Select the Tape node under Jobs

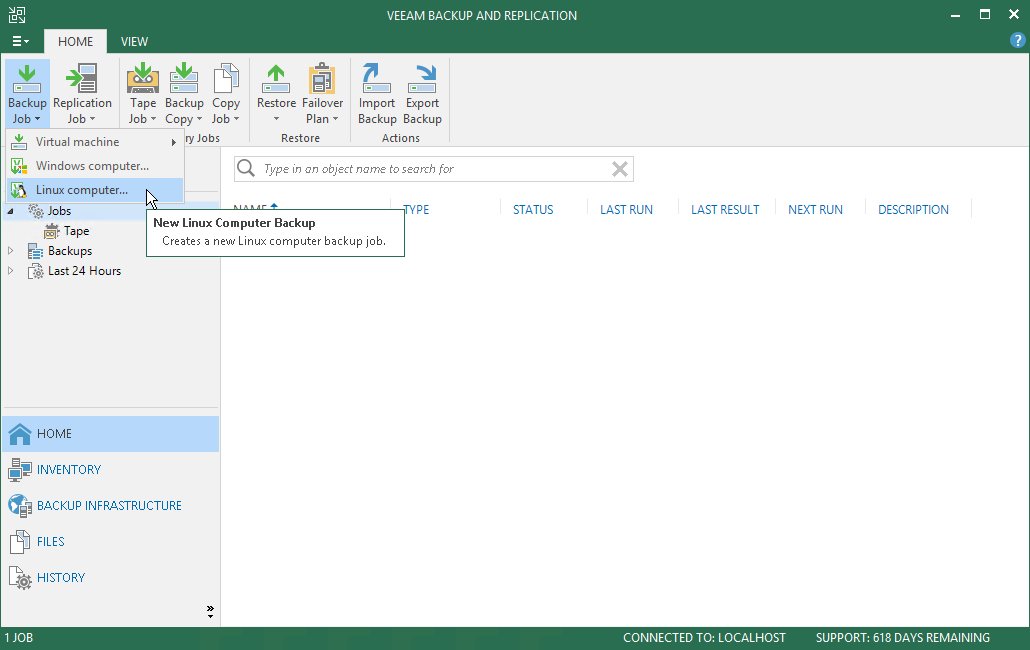click(x=76, y=231)
